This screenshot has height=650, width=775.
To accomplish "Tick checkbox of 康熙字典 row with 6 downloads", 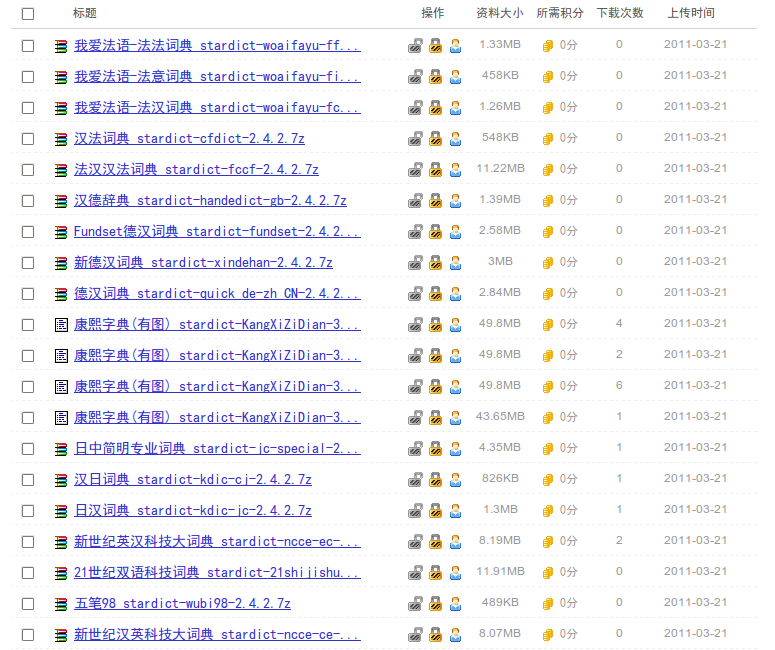I will click(28, 387).
